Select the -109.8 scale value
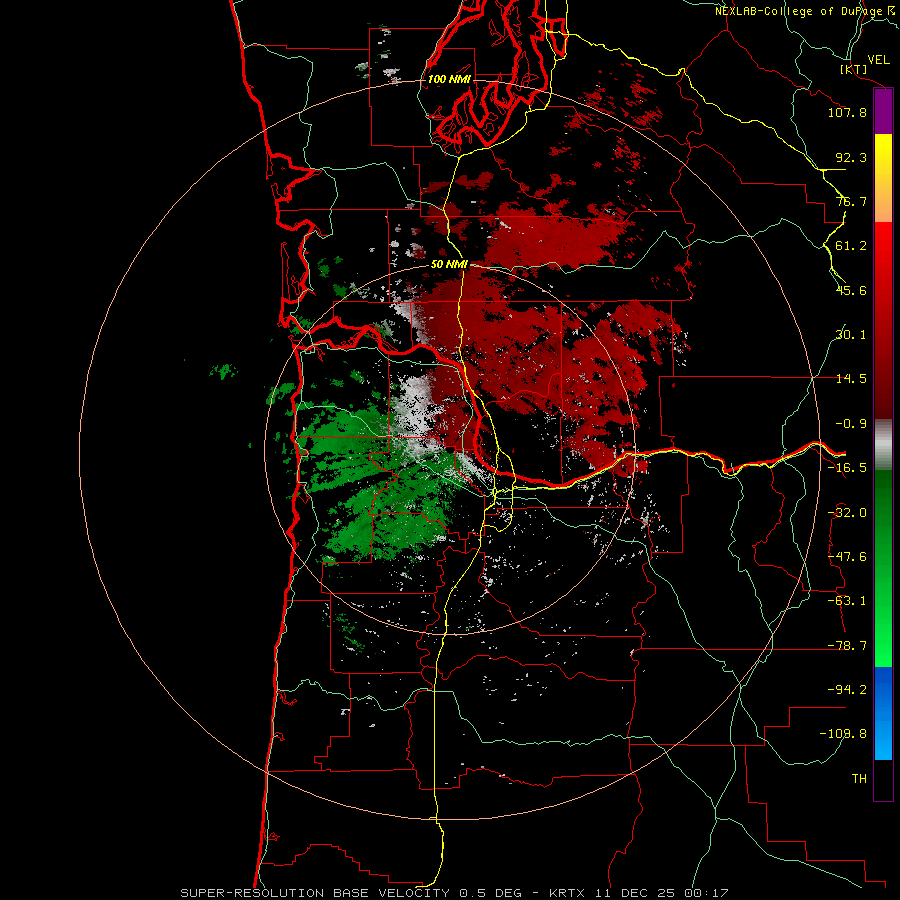Viewport: 900px width, 900px height. coord(843,734)
